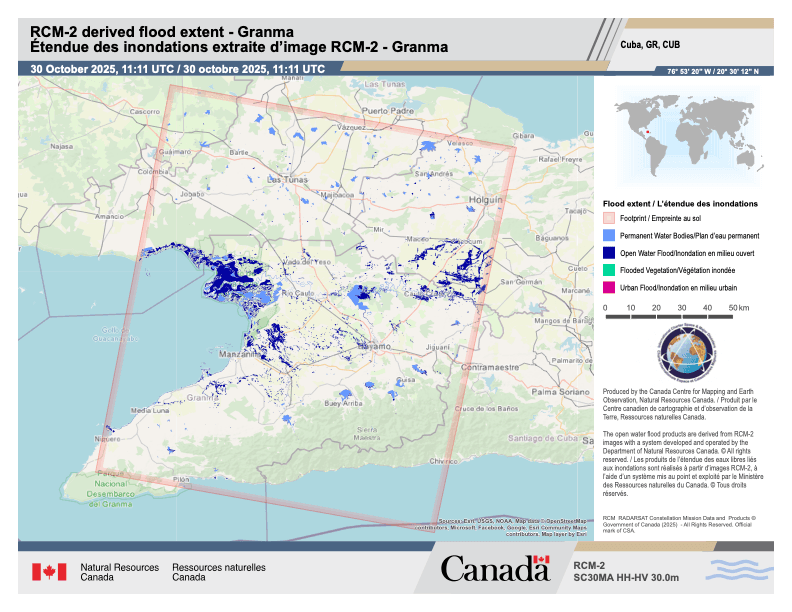Click the Permanent Water Bodies legend swatch

click(609, 235)
